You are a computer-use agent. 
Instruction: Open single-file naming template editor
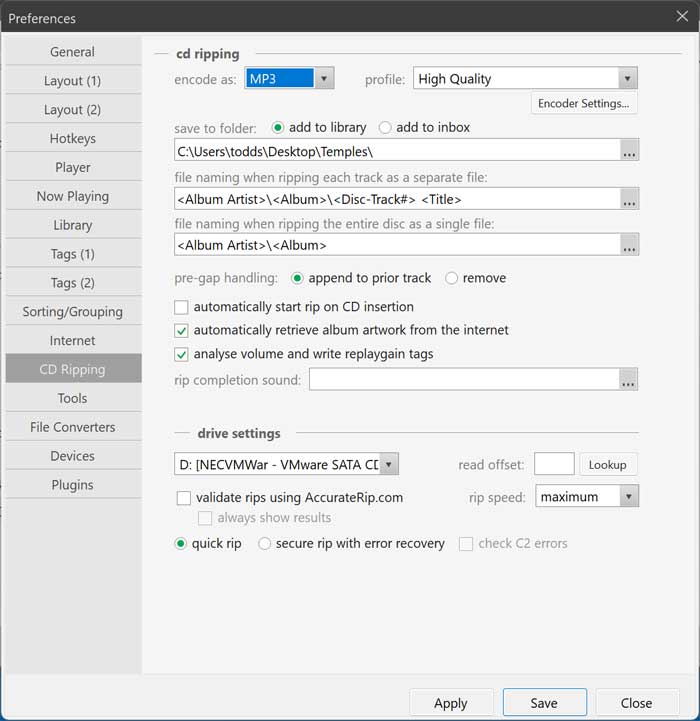[629, 245]
